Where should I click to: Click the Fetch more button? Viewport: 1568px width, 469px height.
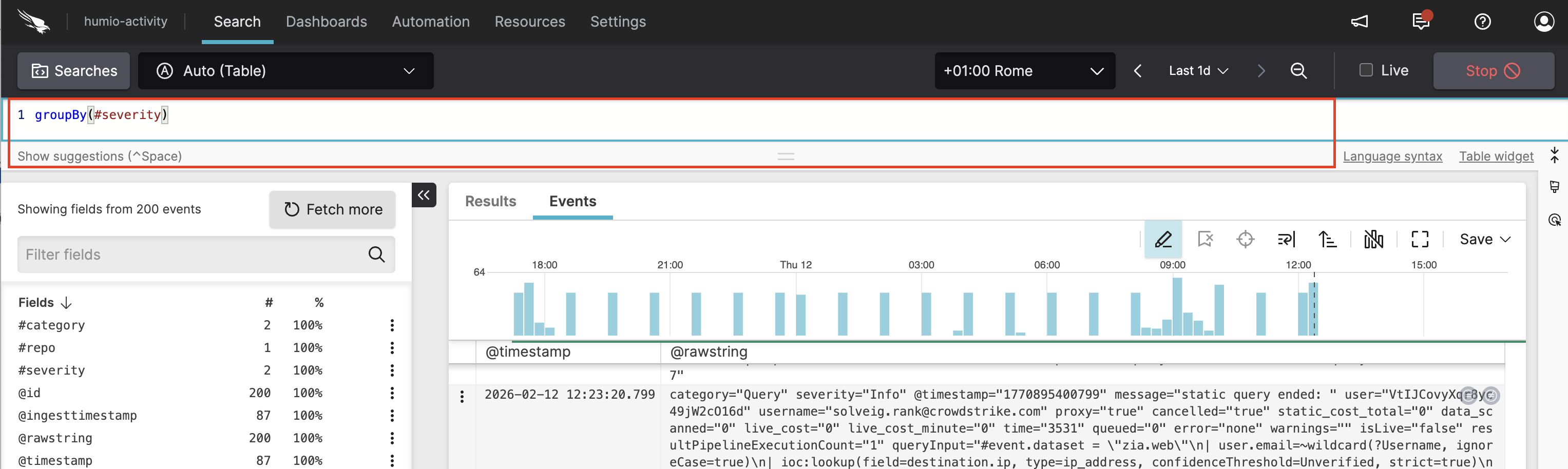pyautogui.click(x=332, y=209)
